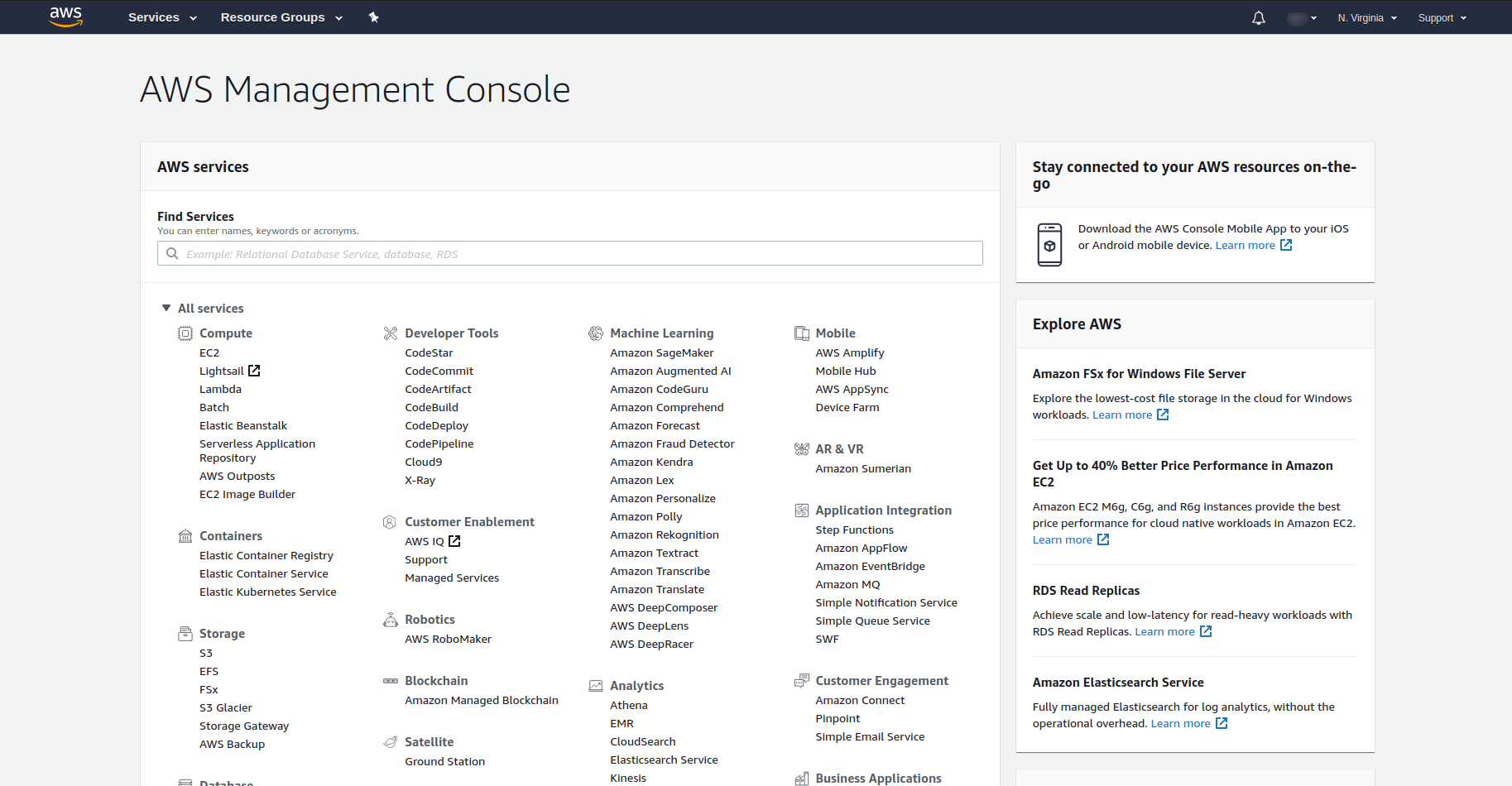The image size is (1512, 786).
Task: Click external link icon next to Lightsail
Action: [x=254, y=371]
